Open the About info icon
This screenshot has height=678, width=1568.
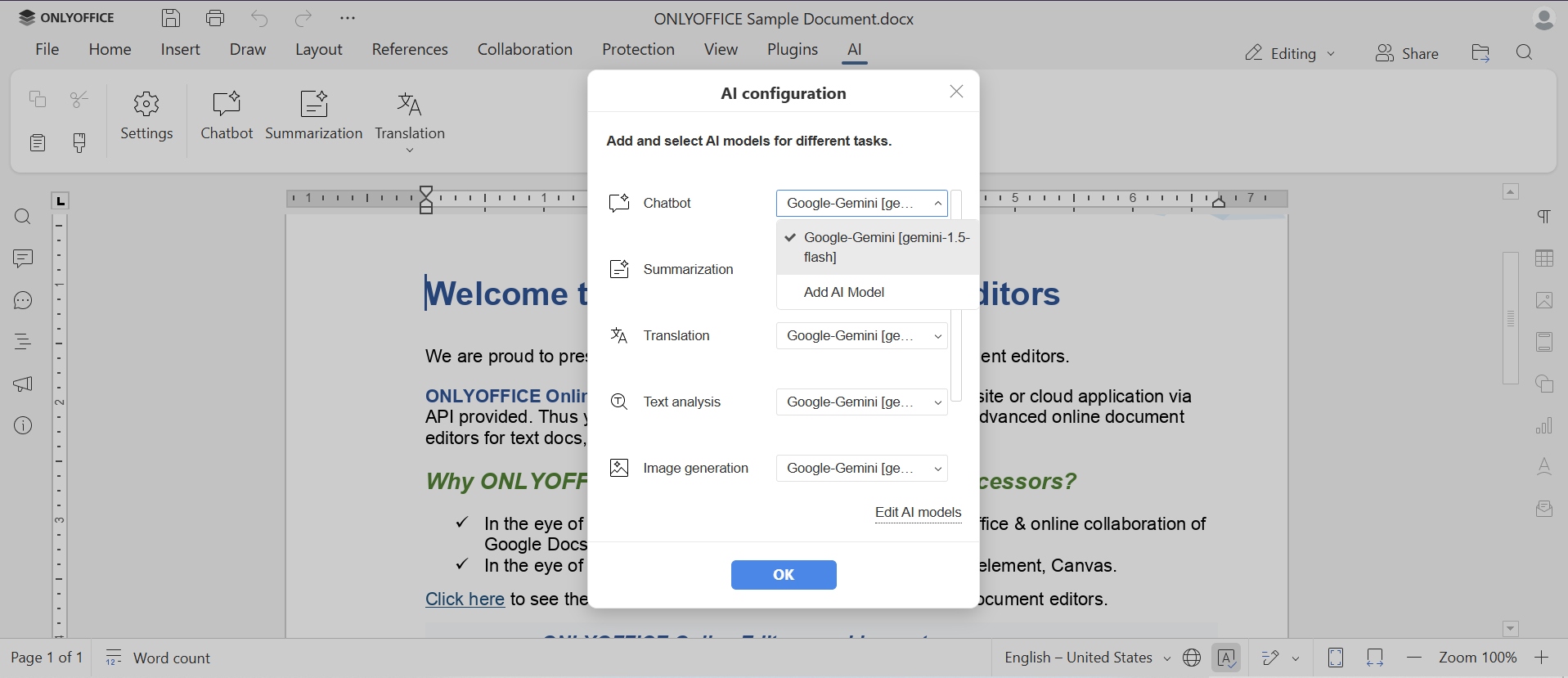point(23,425)
